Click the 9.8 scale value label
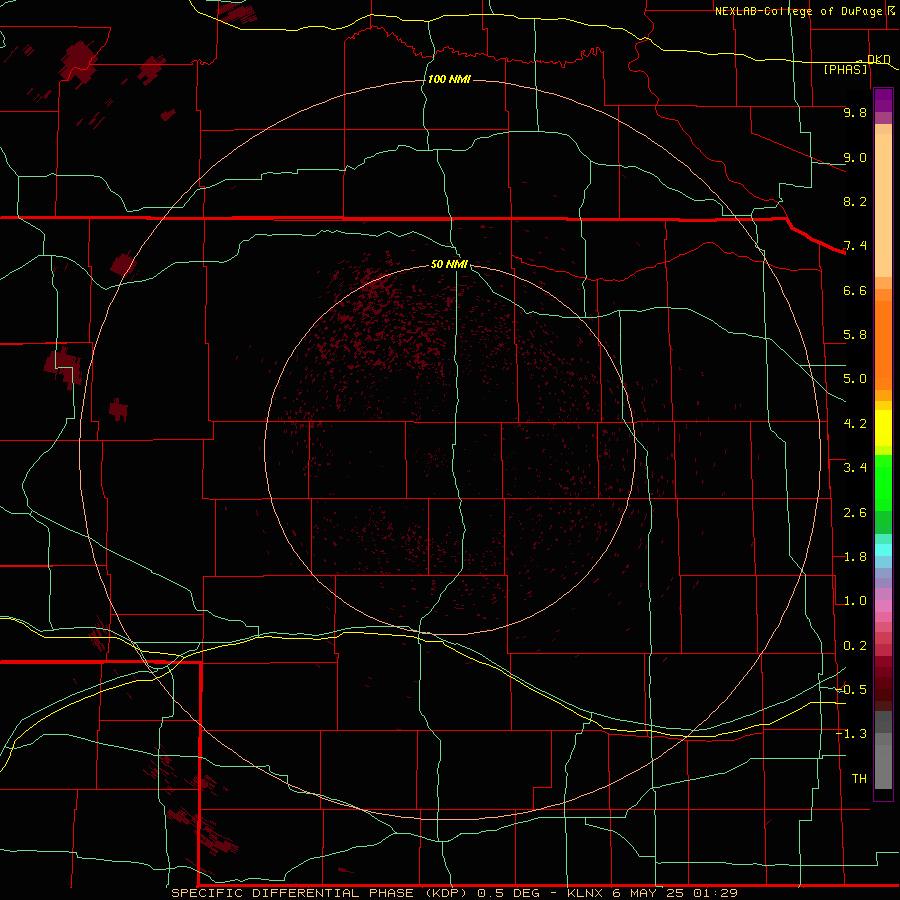This screenshot has width=900, height=900. pyautogui.click(x=855, y=112)
